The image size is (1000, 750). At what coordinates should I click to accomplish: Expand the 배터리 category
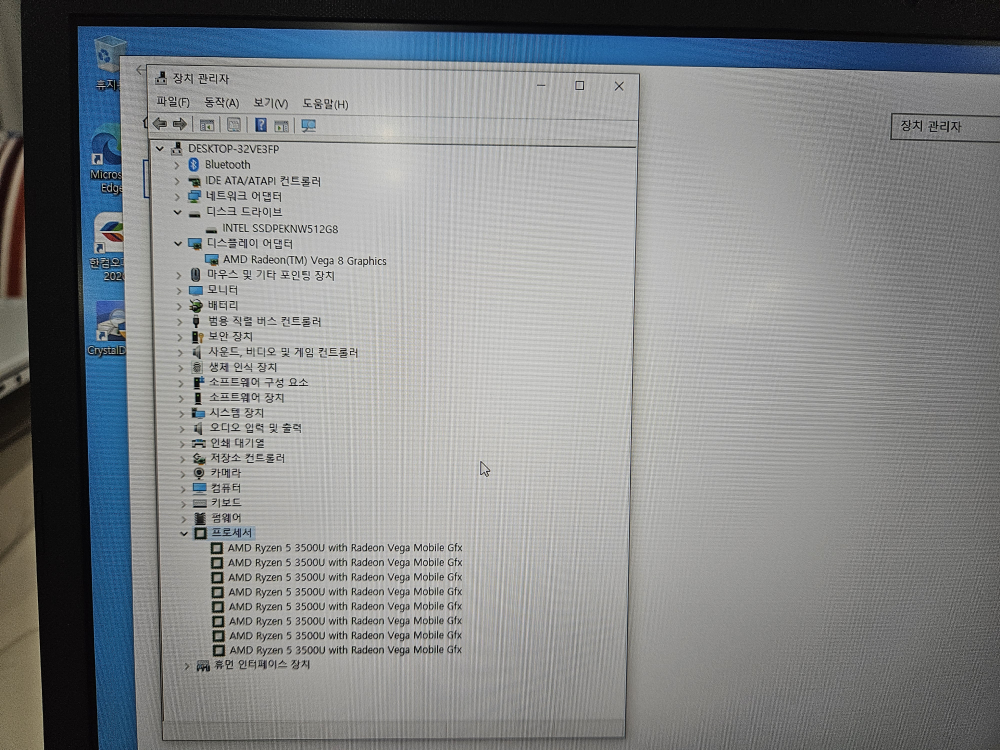tap(179, 306)
